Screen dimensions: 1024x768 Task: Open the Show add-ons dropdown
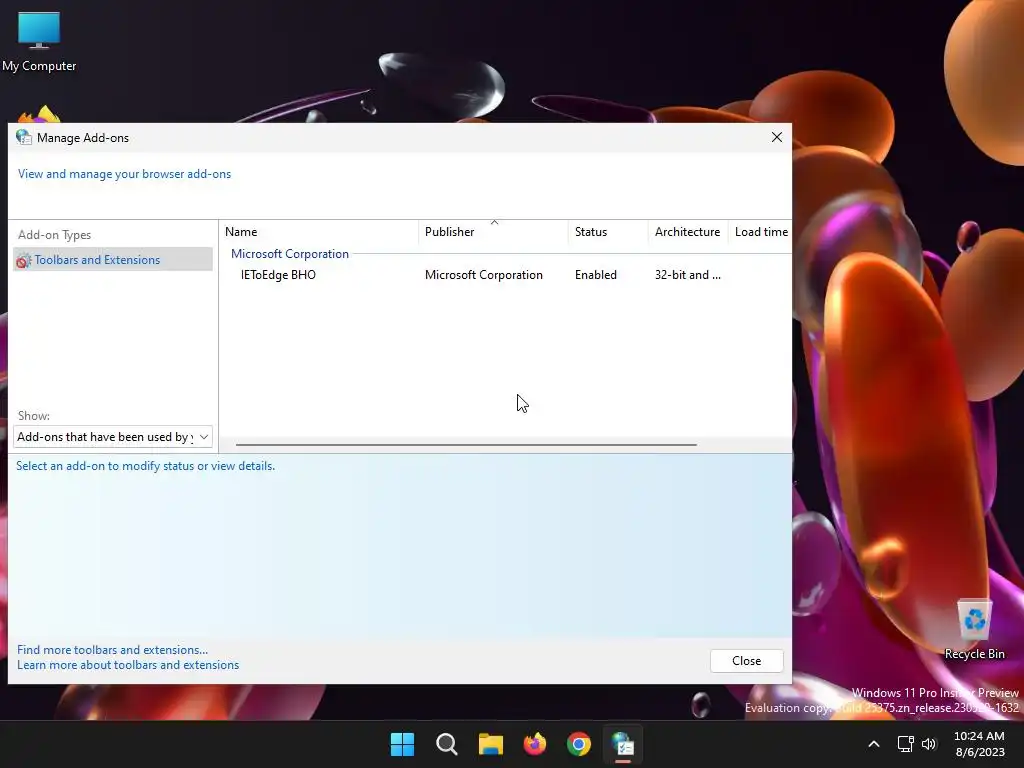tap(113, 436)
